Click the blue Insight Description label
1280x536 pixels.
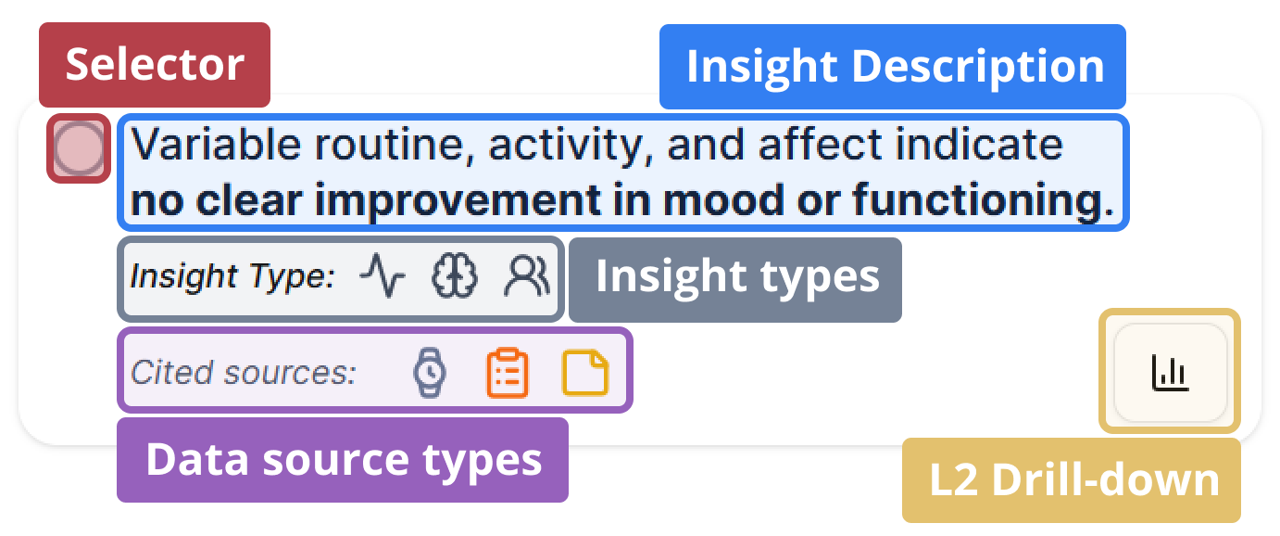893,67
